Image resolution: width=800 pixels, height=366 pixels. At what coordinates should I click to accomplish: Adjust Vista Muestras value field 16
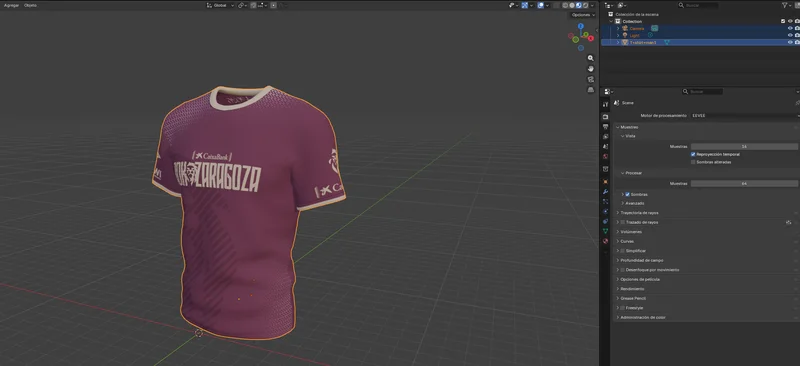coord(744,147)
